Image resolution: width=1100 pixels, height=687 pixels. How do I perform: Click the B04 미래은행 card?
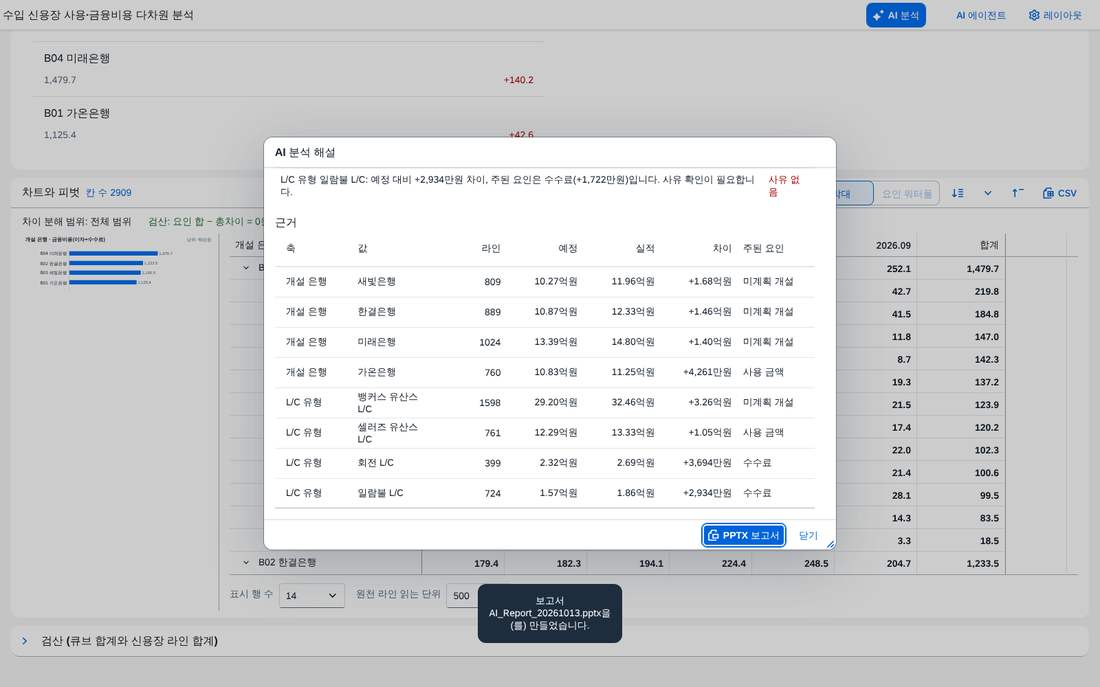coord(288,69)
